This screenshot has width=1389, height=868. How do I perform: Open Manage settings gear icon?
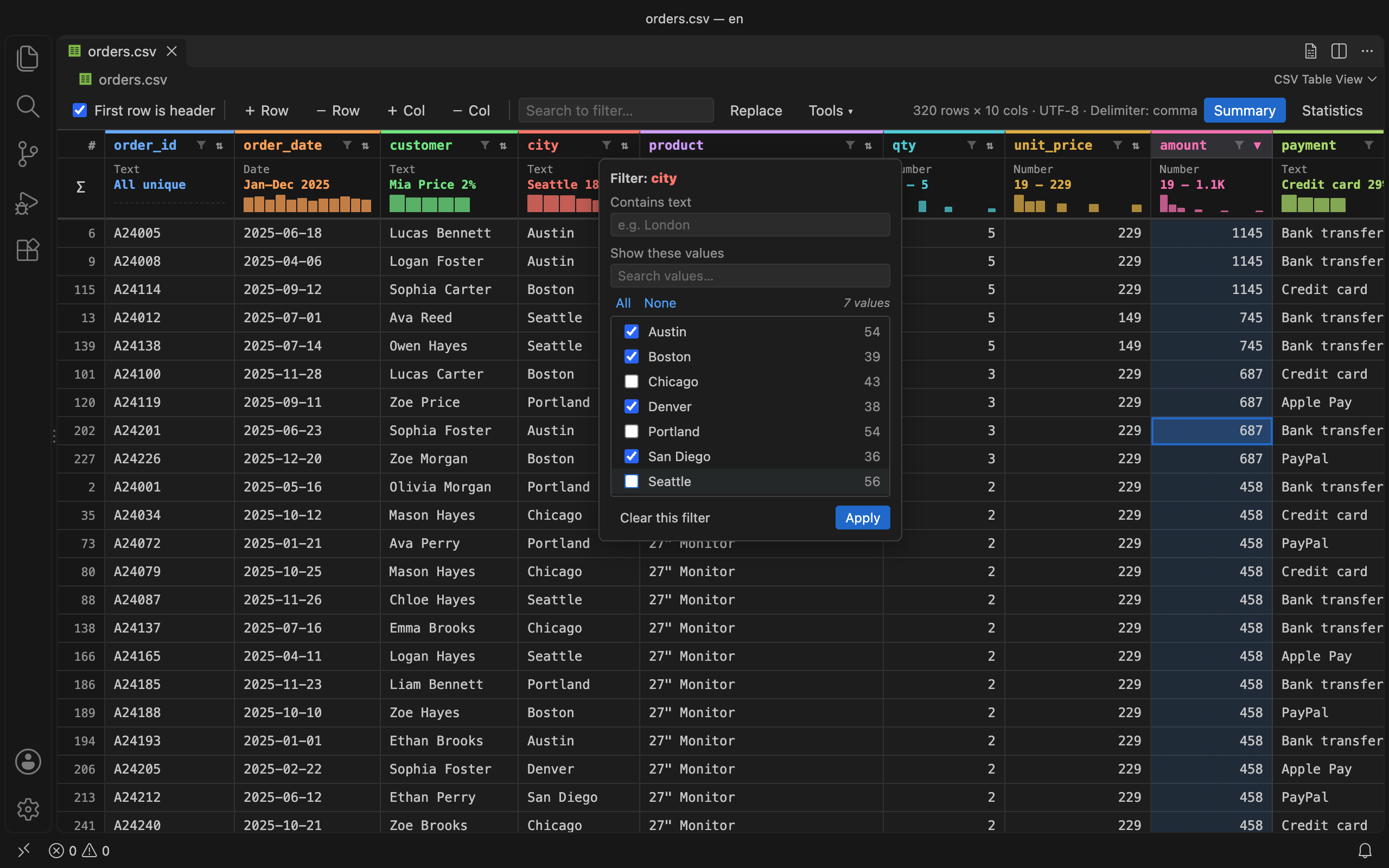click(x=28, y=809)
